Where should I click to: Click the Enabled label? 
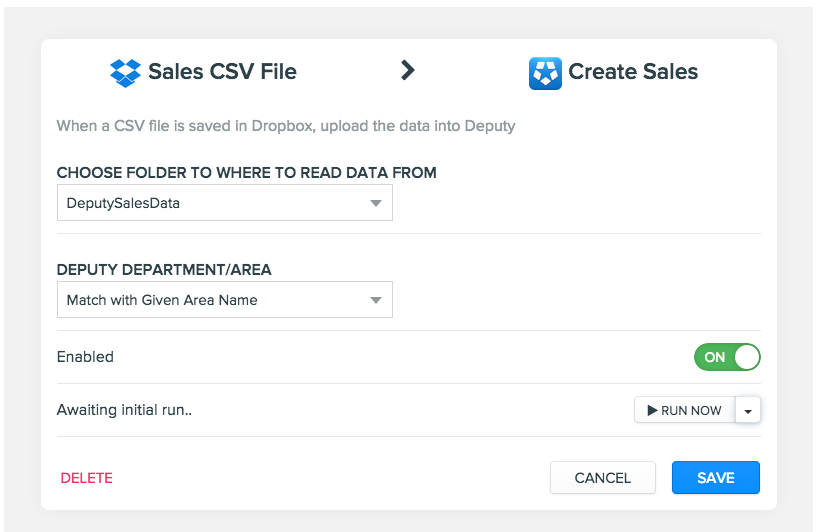coord(85,357)
